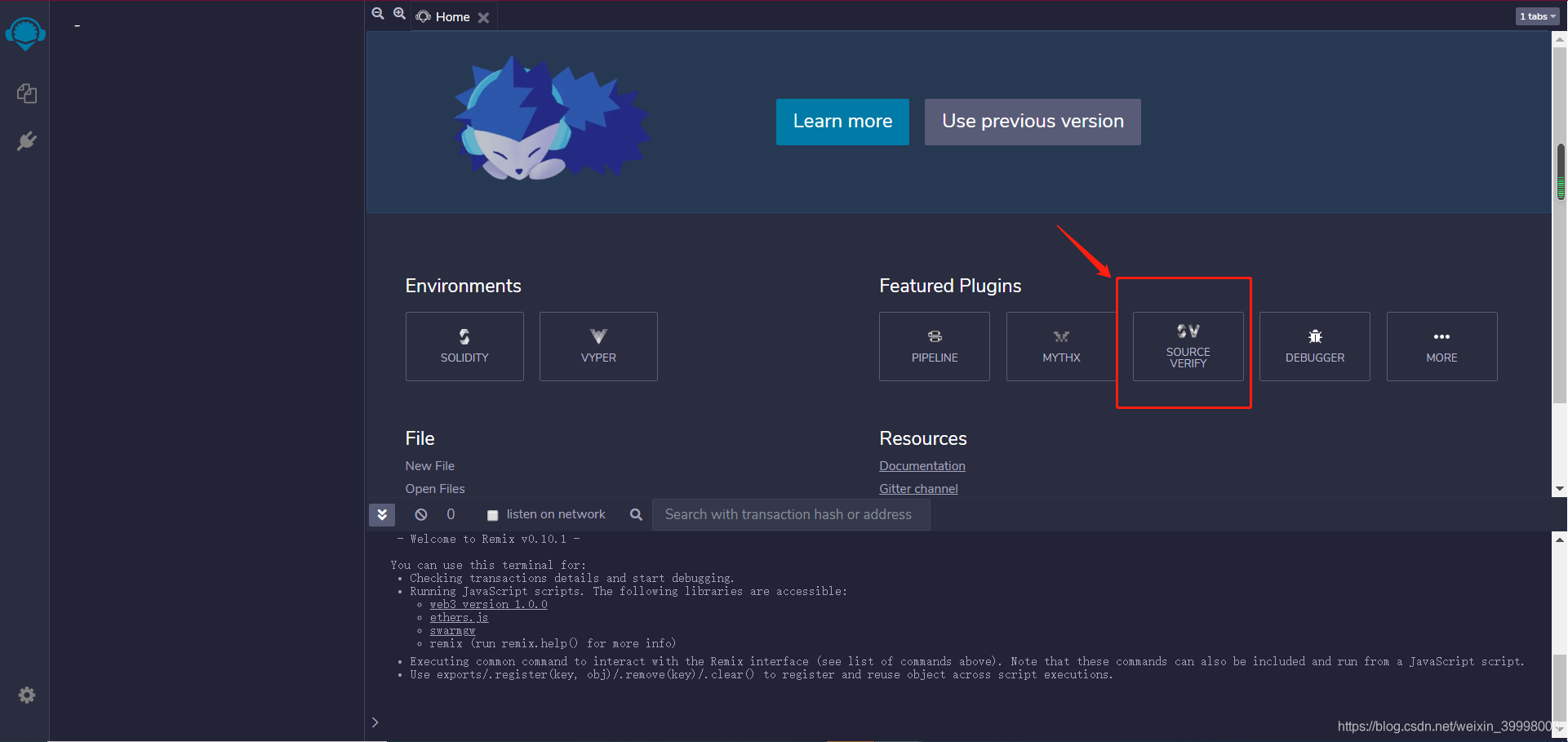
Task: Switch to the Home tab
Action: 452,16
